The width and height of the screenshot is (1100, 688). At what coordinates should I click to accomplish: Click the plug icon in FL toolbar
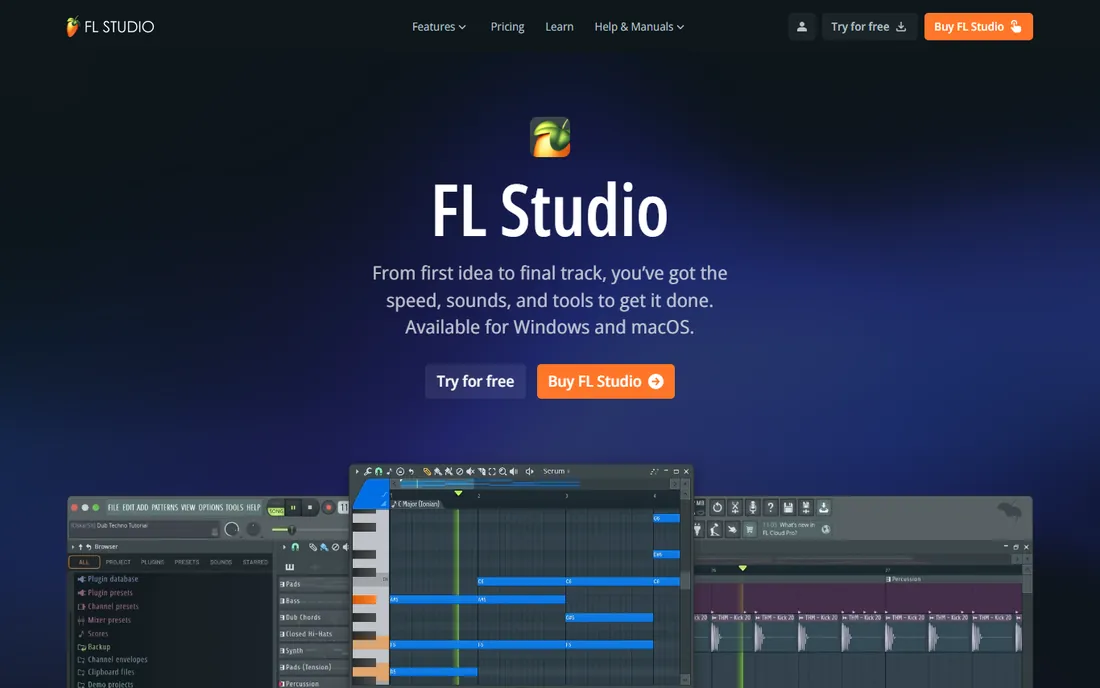coord(697,530)
